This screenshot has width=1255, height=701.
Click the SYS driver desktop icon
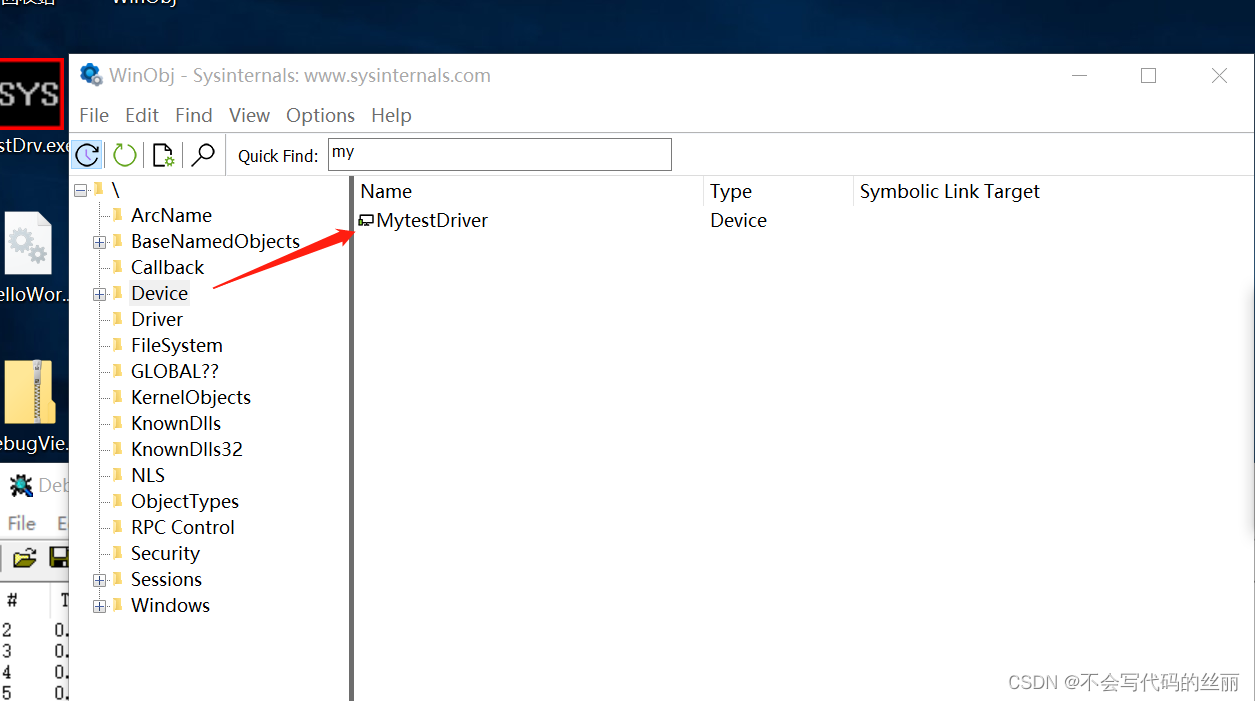pos(30,94)
